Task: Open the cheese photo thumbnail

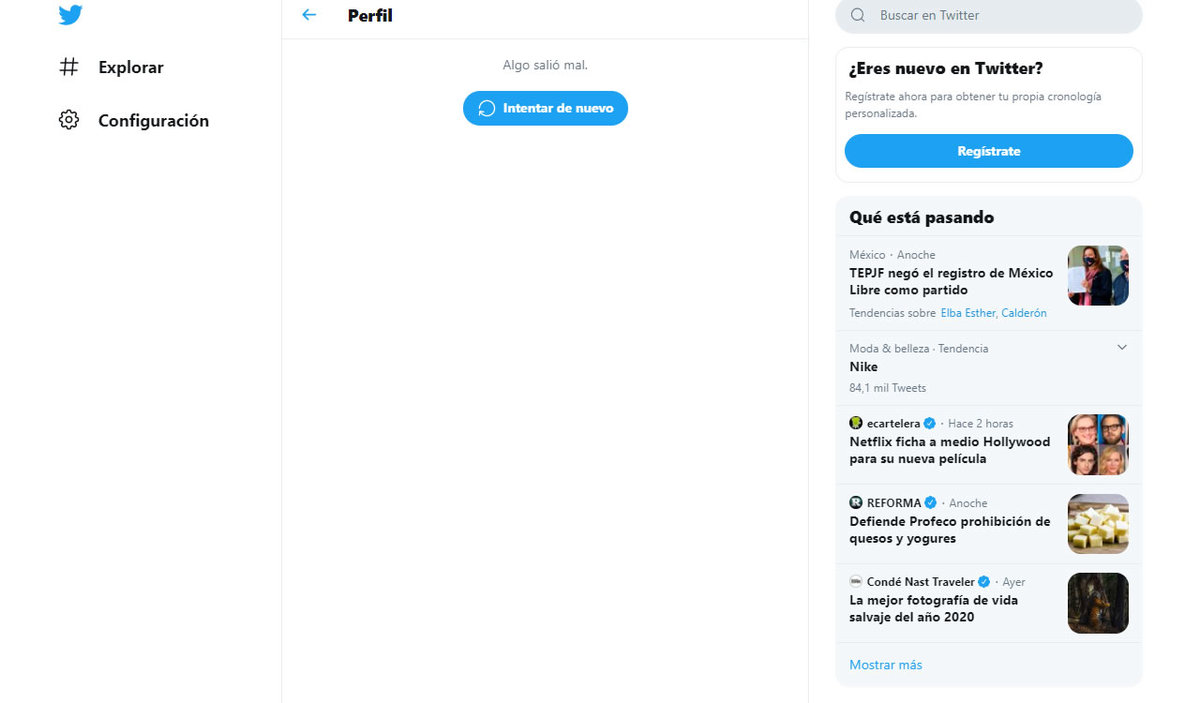Action: pos(1098,523)
